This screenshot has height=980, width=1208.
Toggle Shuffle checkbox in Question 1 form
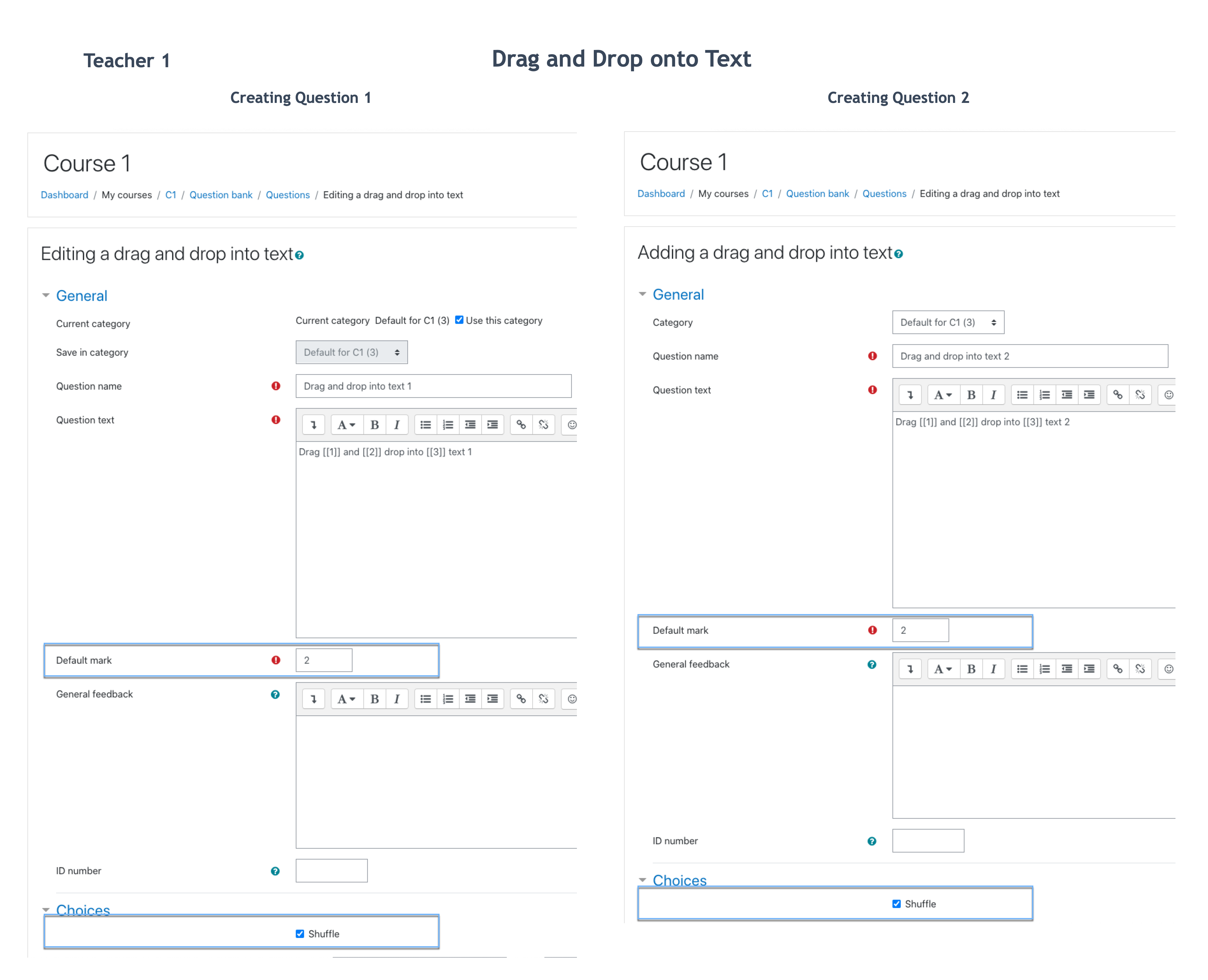point(300,934)
